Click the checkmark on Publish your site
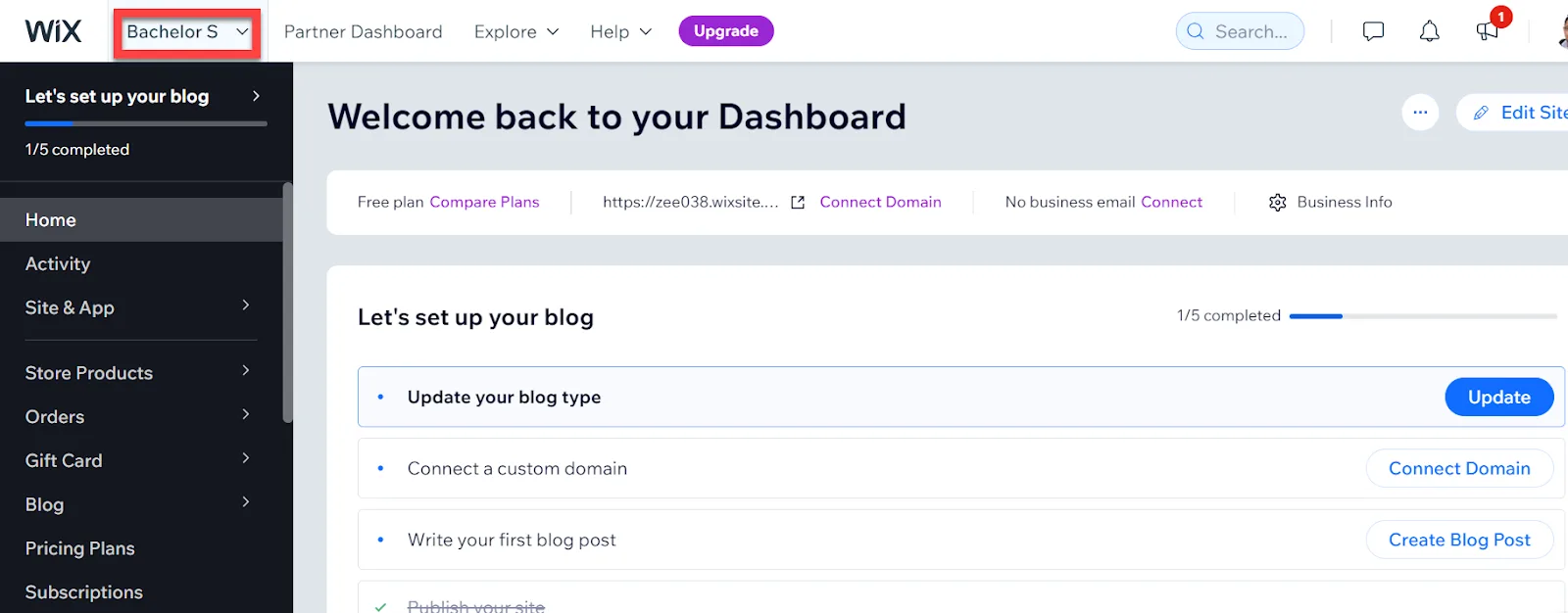The image size is (1568, 613). [x=380, y=607]
